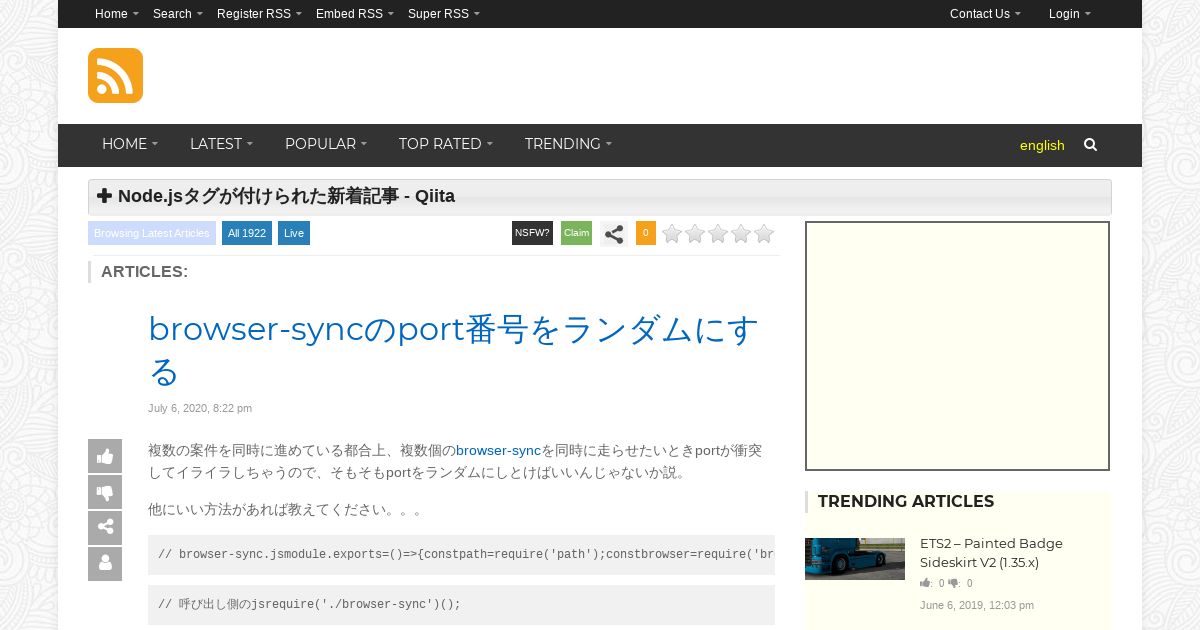Expand the Embed RSS dropdown
Viewport: 1200px width, 630px height.
(355, 14)
